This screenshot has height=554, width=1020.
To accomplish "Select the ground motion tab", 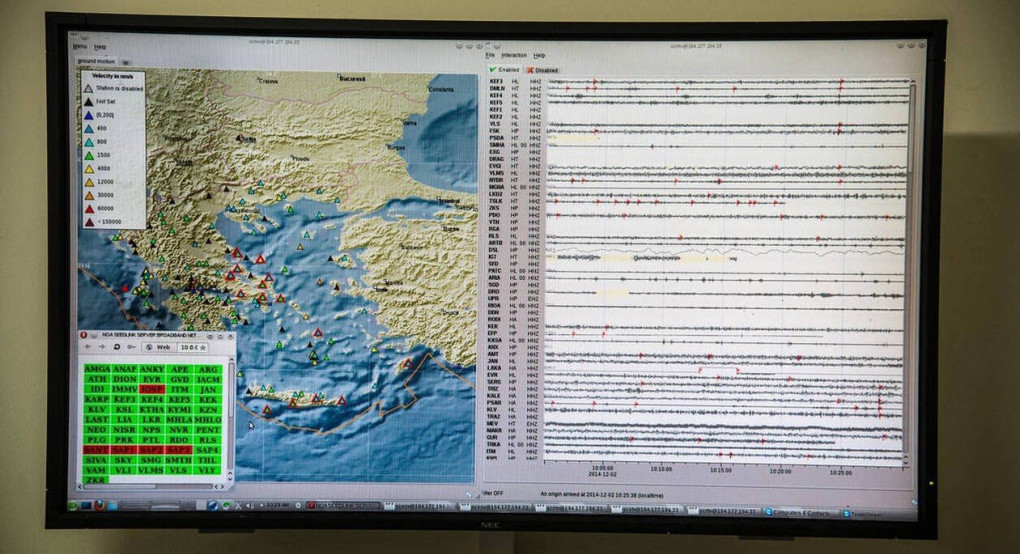I will (x=96, y=61).
